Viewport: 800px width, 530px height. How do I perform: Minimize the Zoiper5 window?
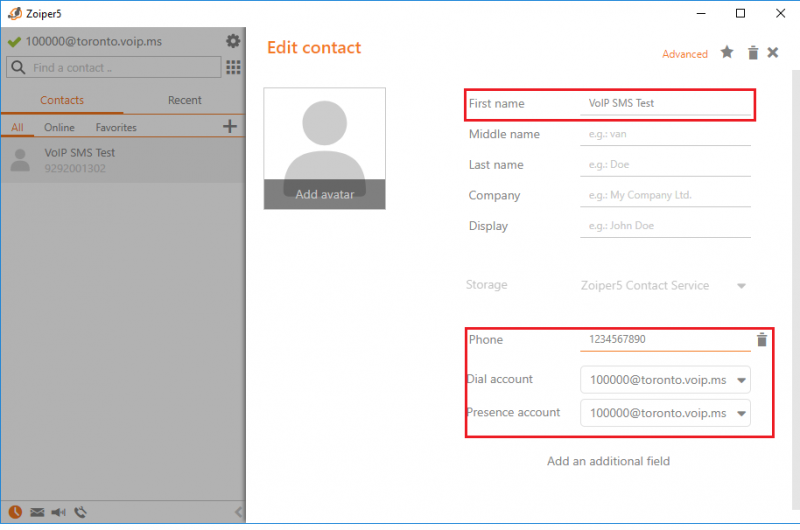pyautogui.click(x=702, y=13)
